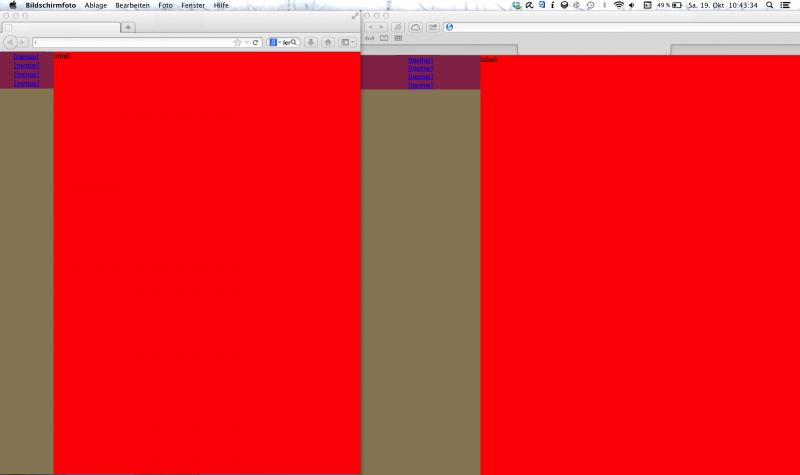Open the Safari Top Sites grid
The image size is (800, 475).
click(398, 38)
